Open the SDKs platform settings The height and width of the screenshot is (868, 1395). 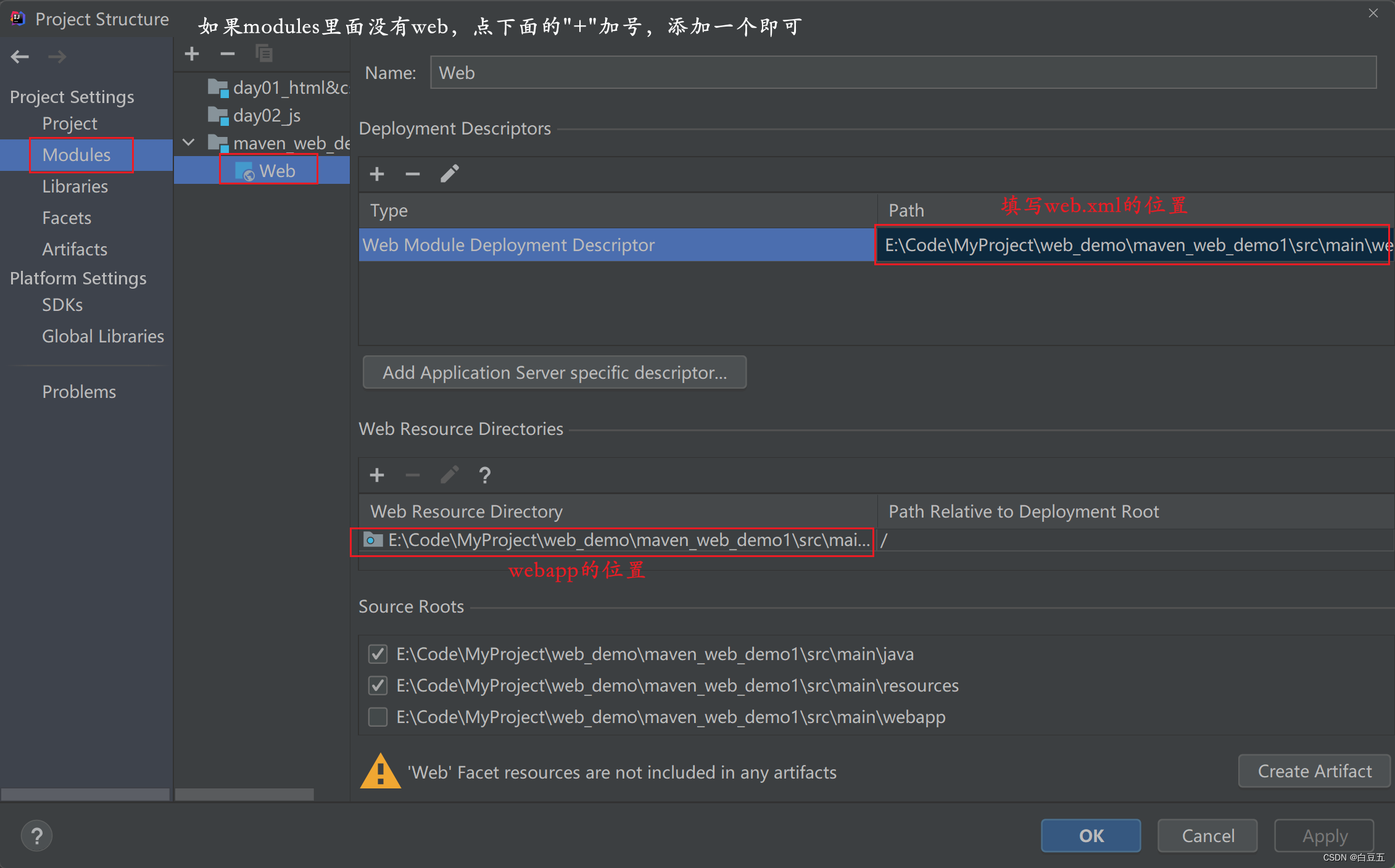pos(62,305)
